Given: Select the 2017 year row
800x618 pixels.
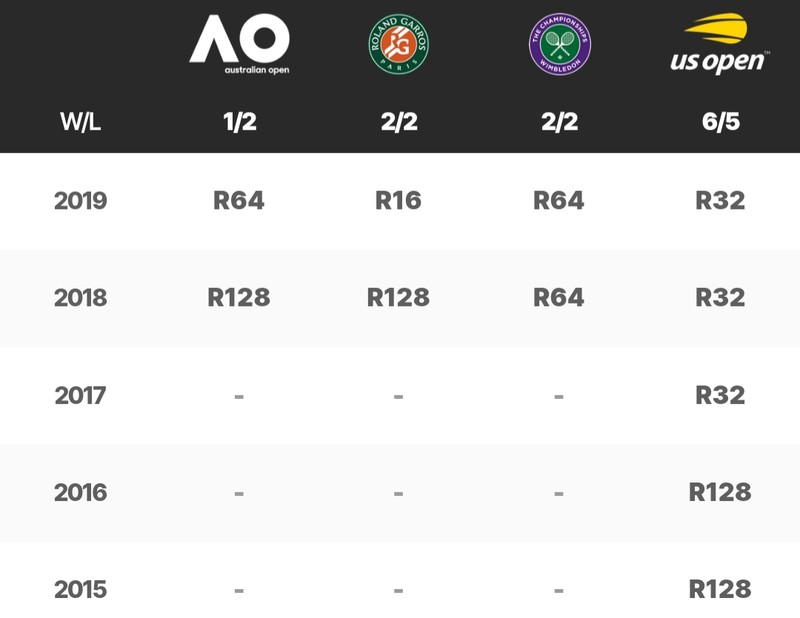Looking at the screenshot, I should click(x=400, y=395).
